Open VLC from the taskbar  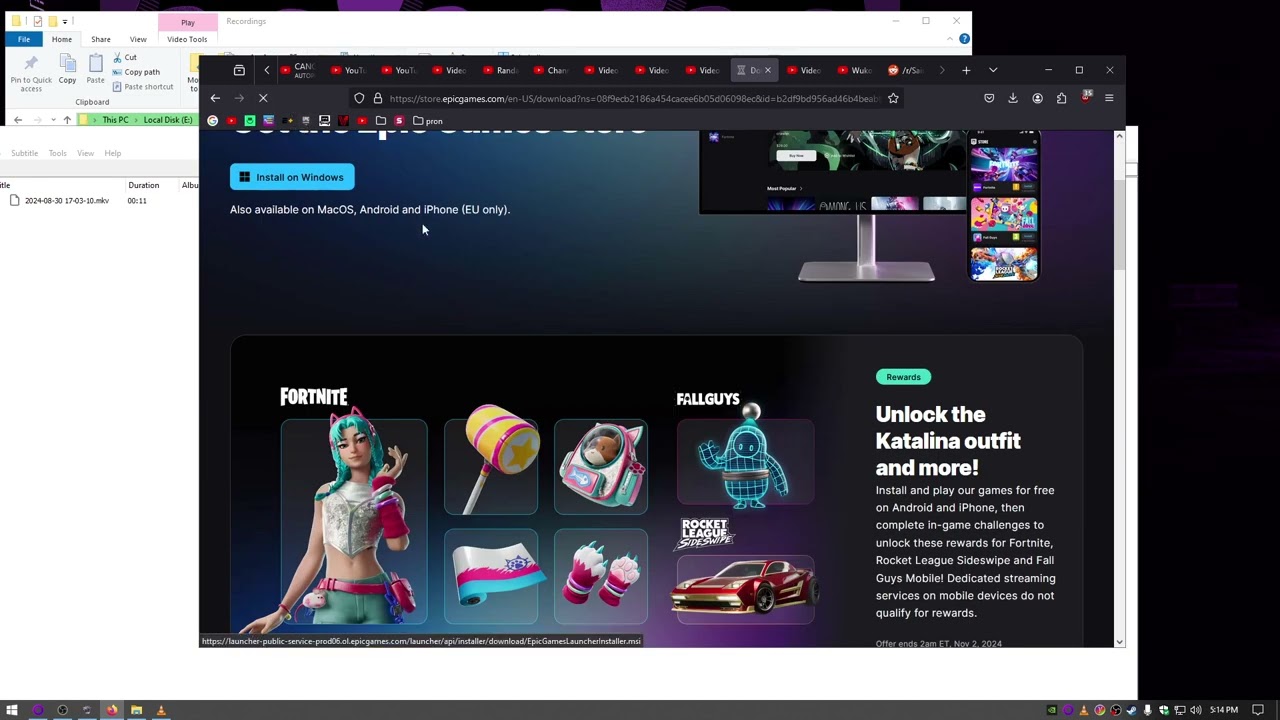coord(160,710)
